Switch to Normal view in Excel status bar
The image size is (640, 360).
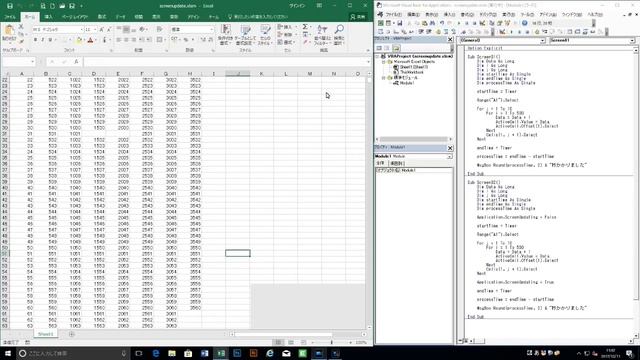(x=278, y=342)
